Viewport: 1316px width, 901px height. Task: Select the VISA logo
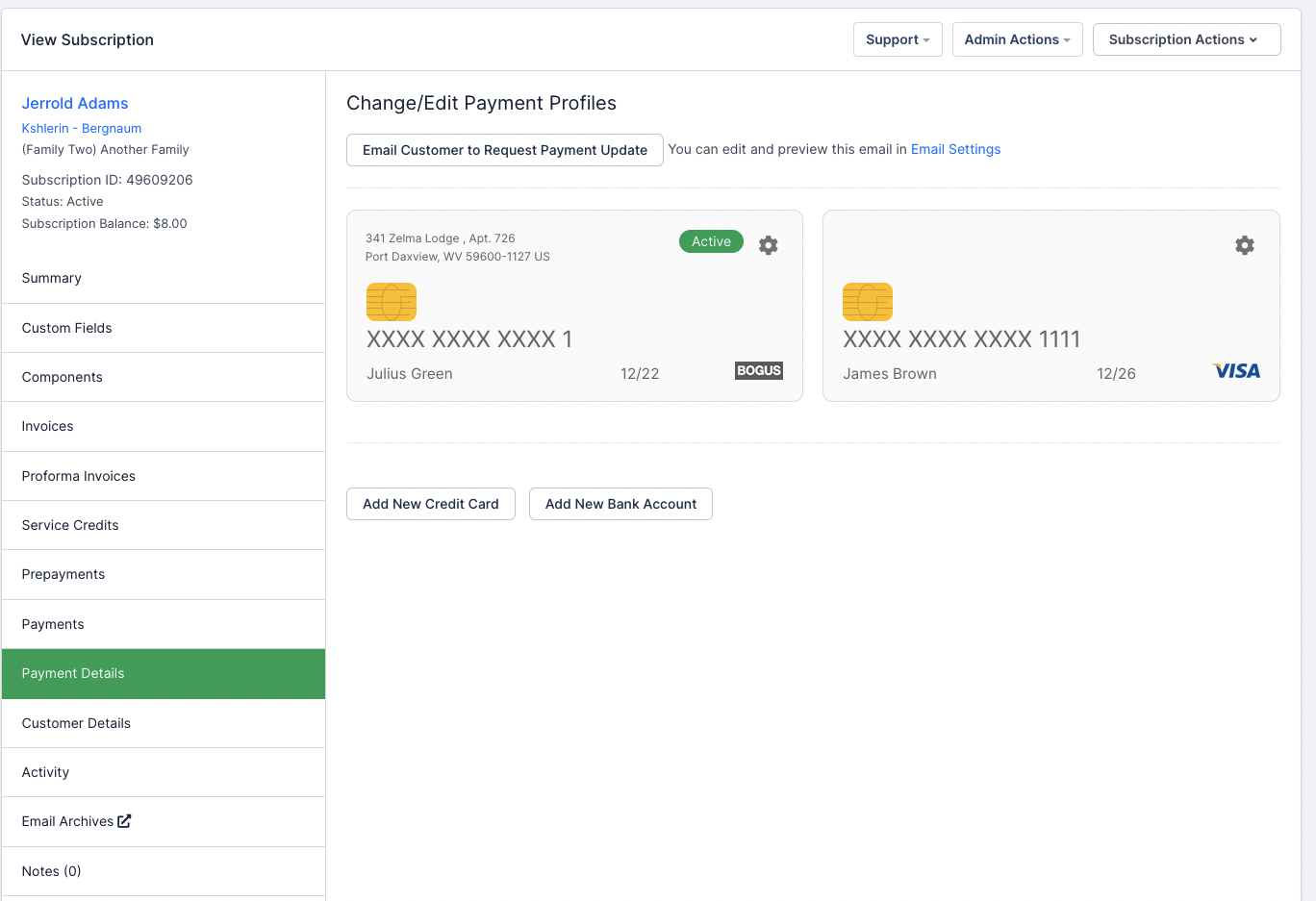[x=1236, y=370]
